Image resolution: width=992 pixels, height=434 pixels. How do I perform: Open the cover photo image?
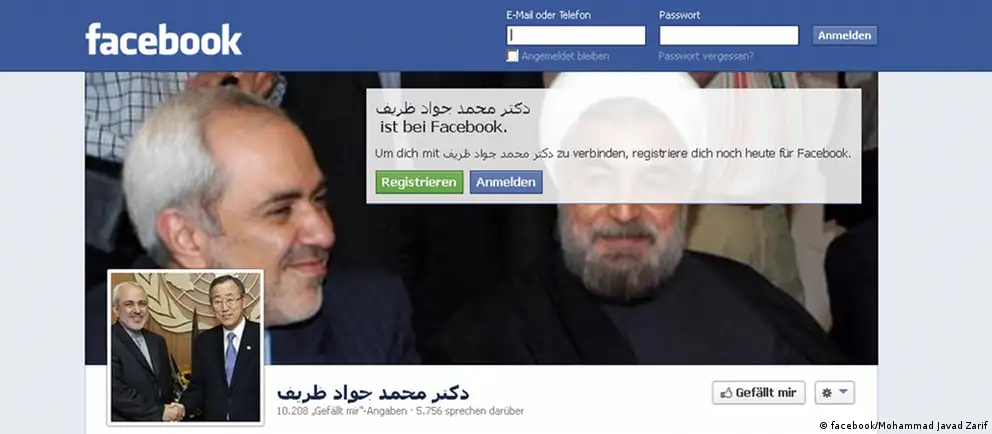(481, 218)
